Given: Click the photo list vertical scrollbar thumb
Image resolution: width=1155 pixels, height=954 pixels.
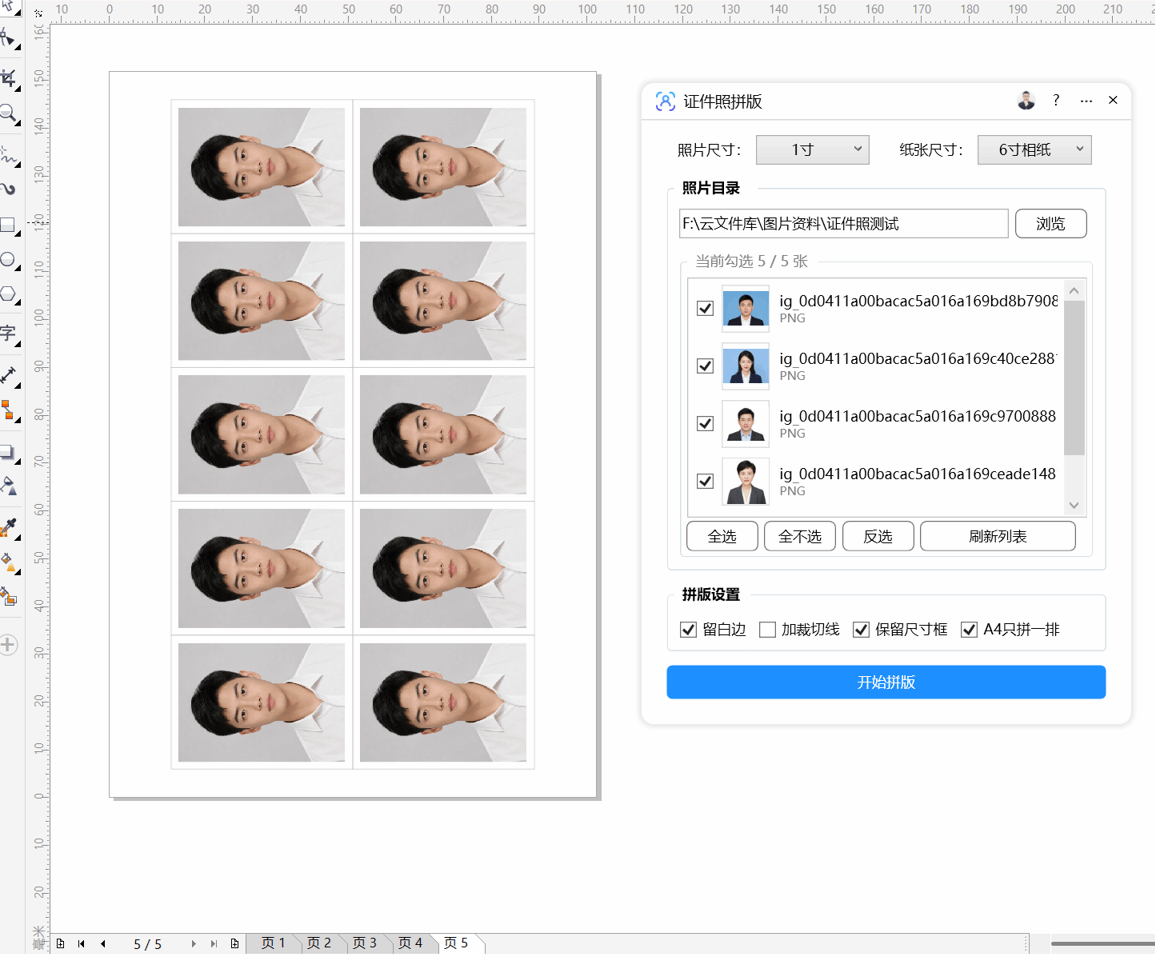Looking at the screenshot, I should point(1074,378).
